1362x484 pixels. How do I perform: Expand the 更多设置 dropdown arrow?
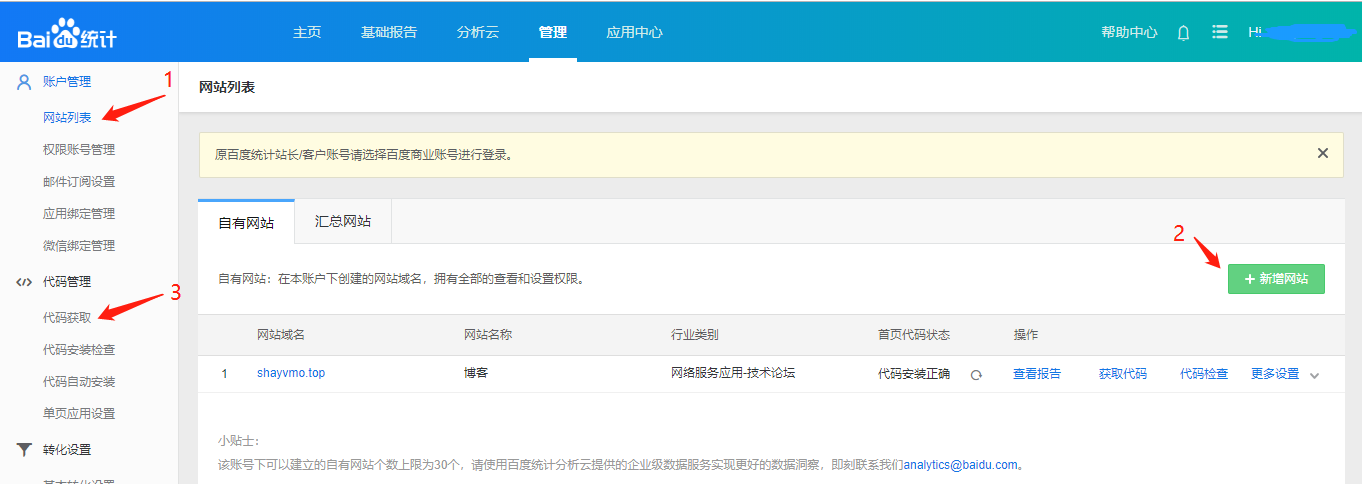tap(1314, 375)
